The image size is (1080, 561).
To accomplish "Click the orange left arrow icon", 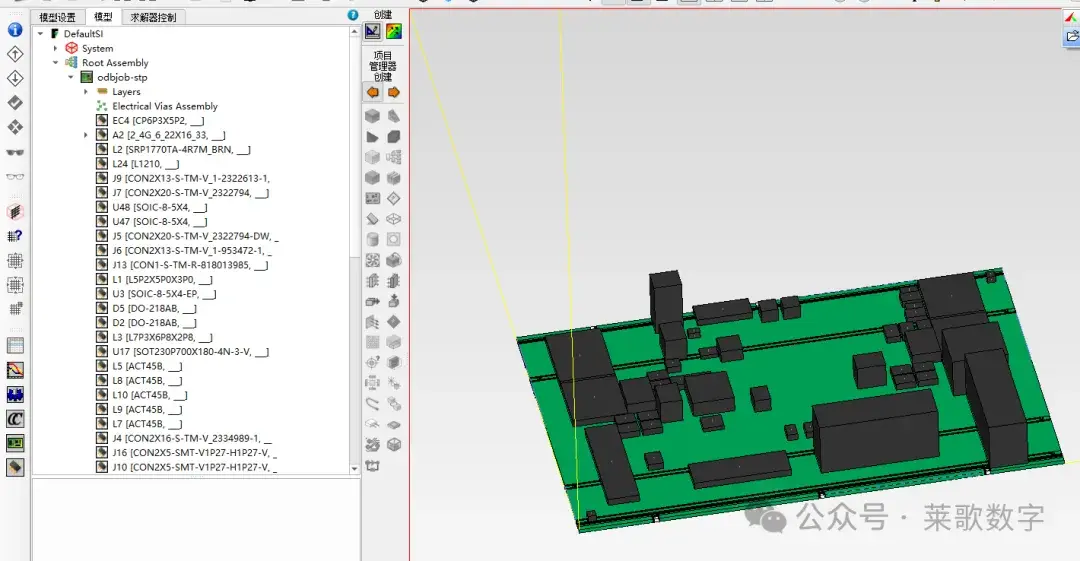I will click(373, 92).
